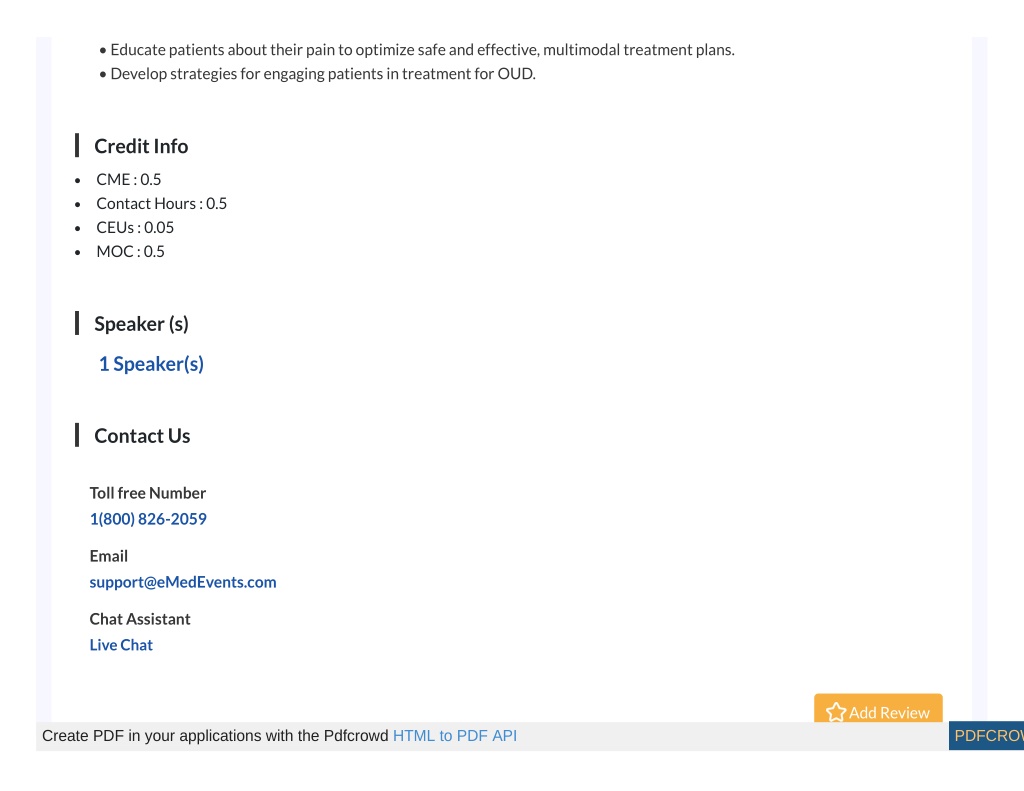The width and height of the screenshot is (1024, 791).
Task: Select the Speaker (s) section heading
Action: (141, 323)
